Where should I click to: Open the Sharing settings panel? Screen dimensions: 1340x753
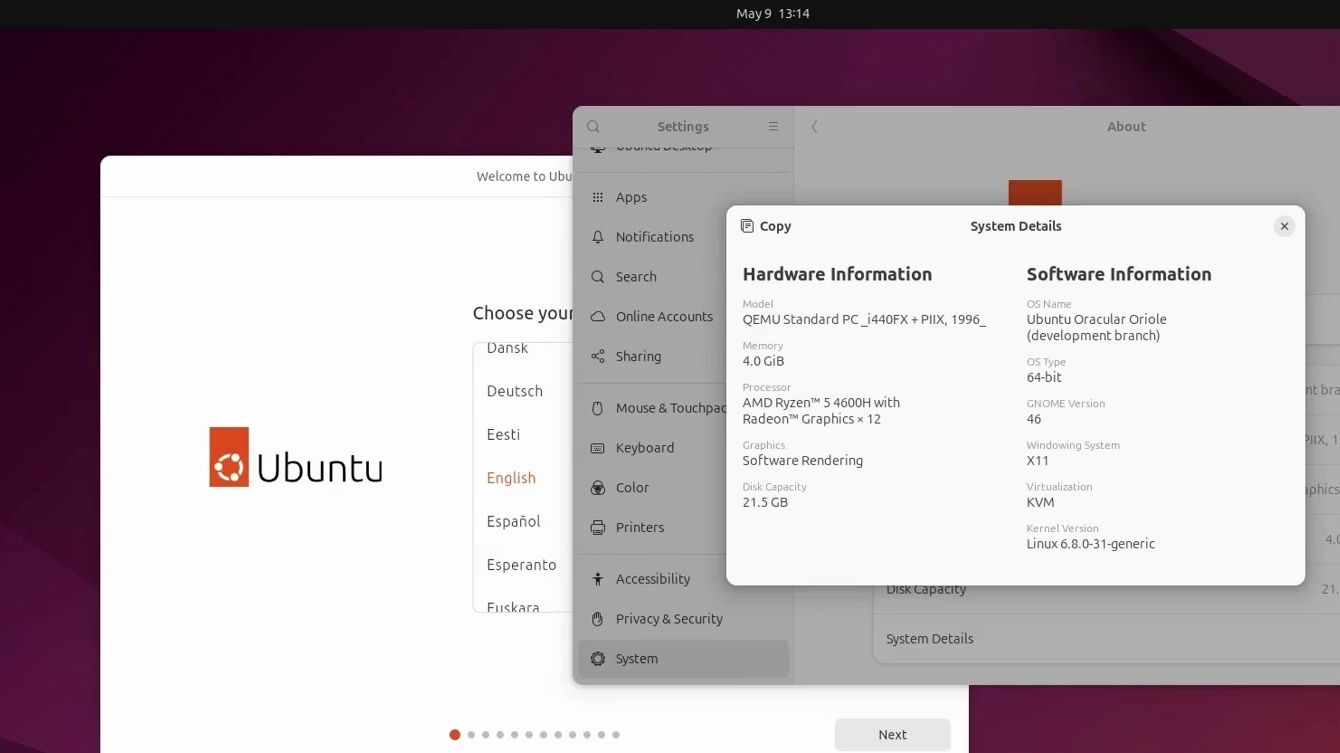click(684, 357)
